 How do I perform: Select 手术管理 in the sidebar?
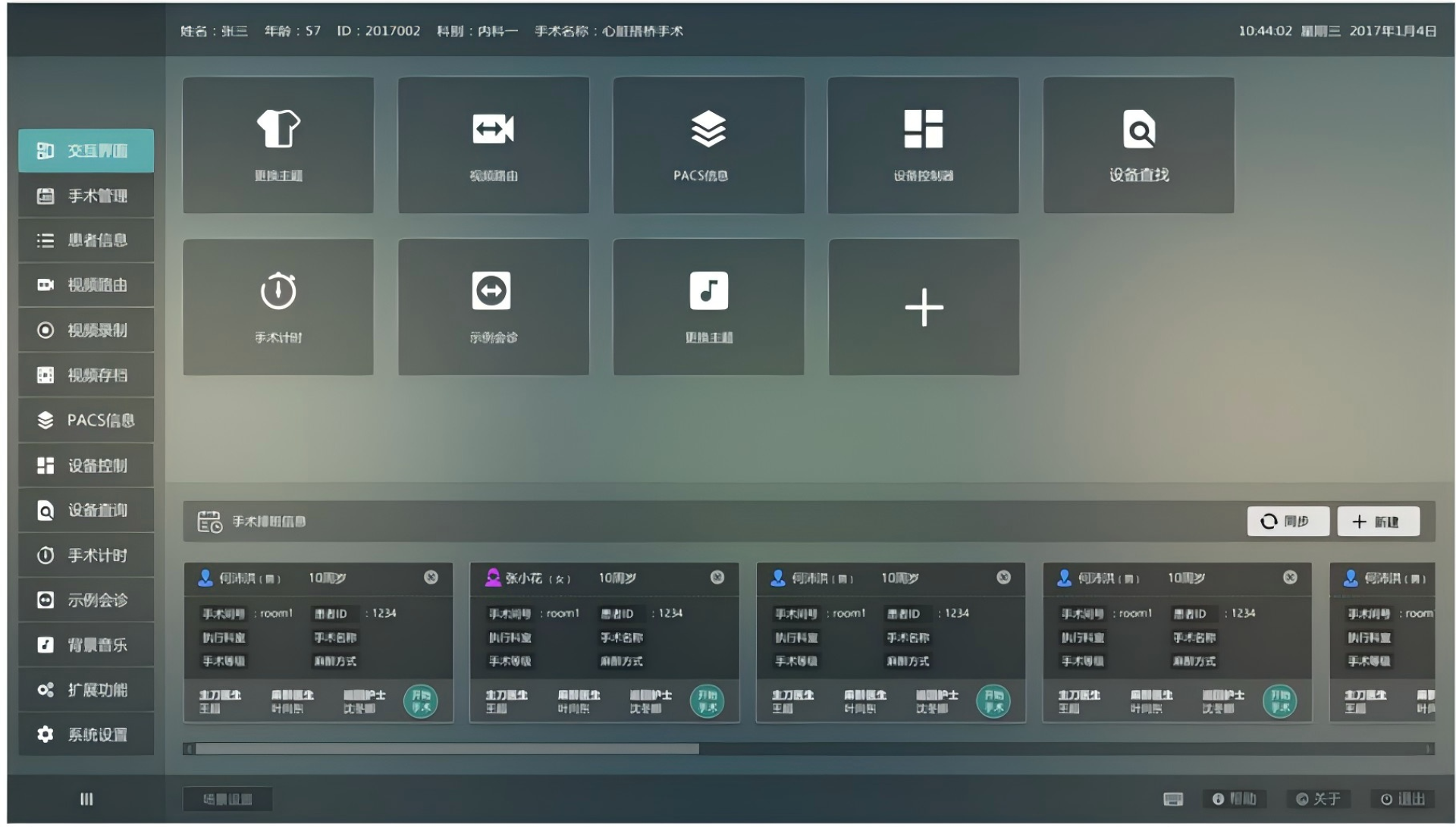point(86,196)
